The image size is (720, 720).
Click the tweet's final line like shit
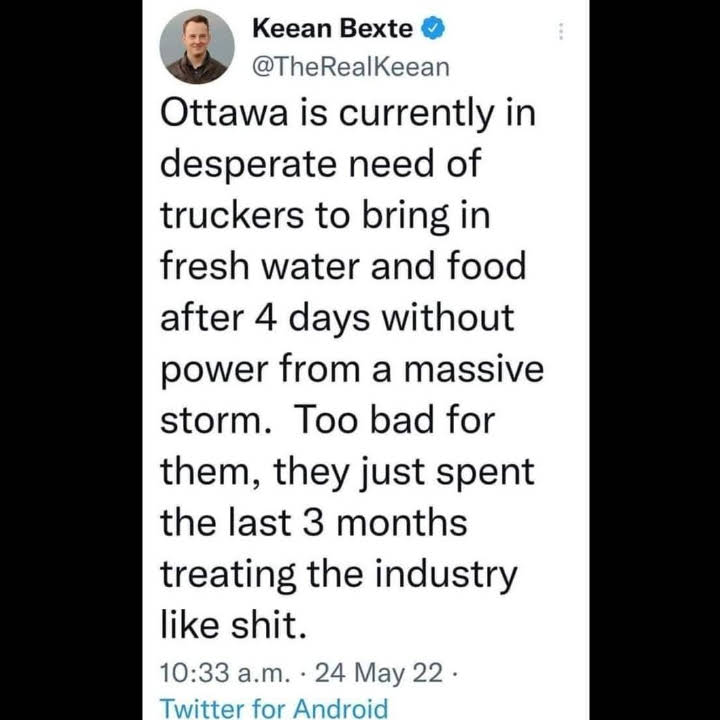(x=230, y=625)
